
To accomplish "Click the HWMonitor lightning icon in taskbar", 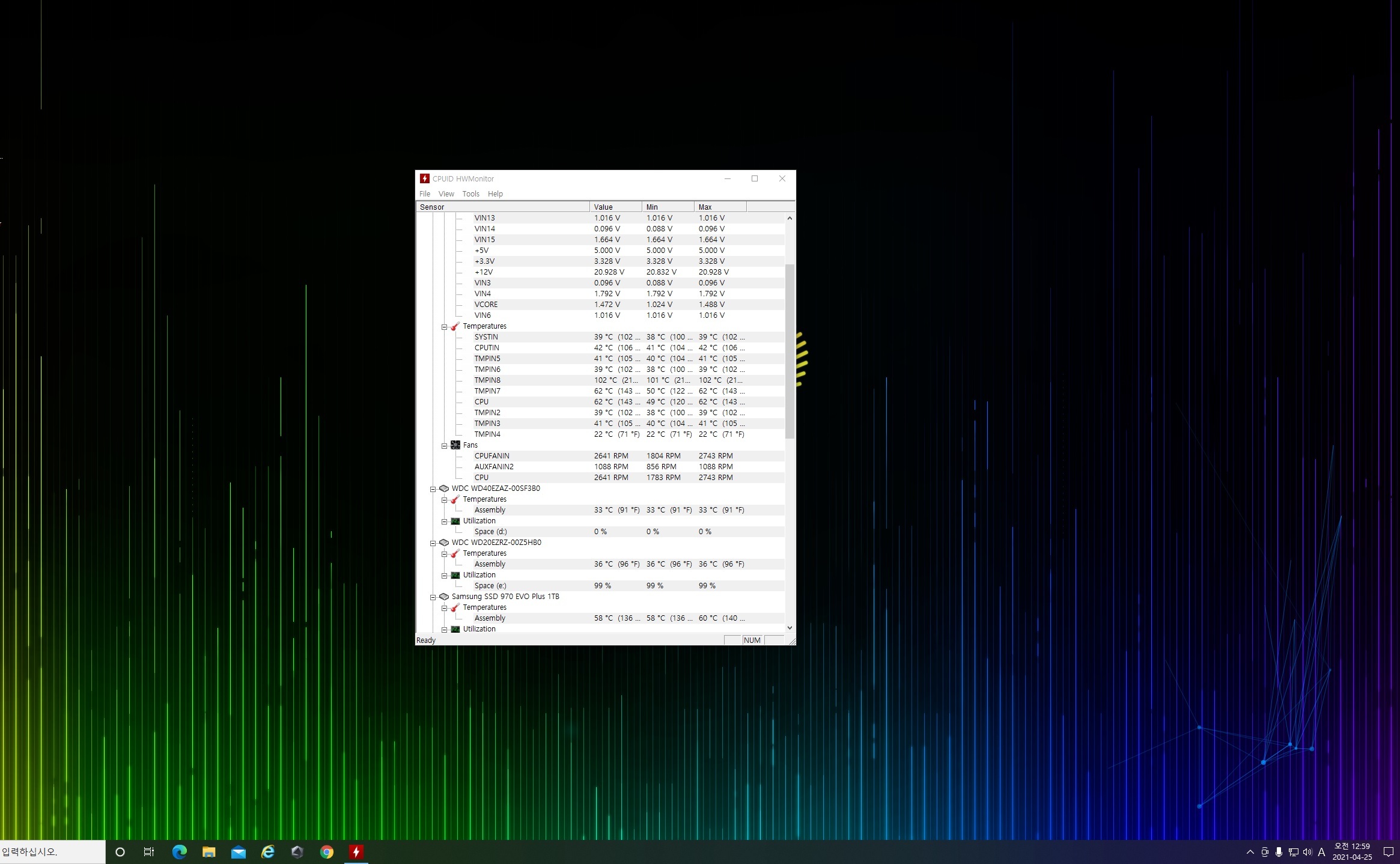I will (x=356, y=852).
